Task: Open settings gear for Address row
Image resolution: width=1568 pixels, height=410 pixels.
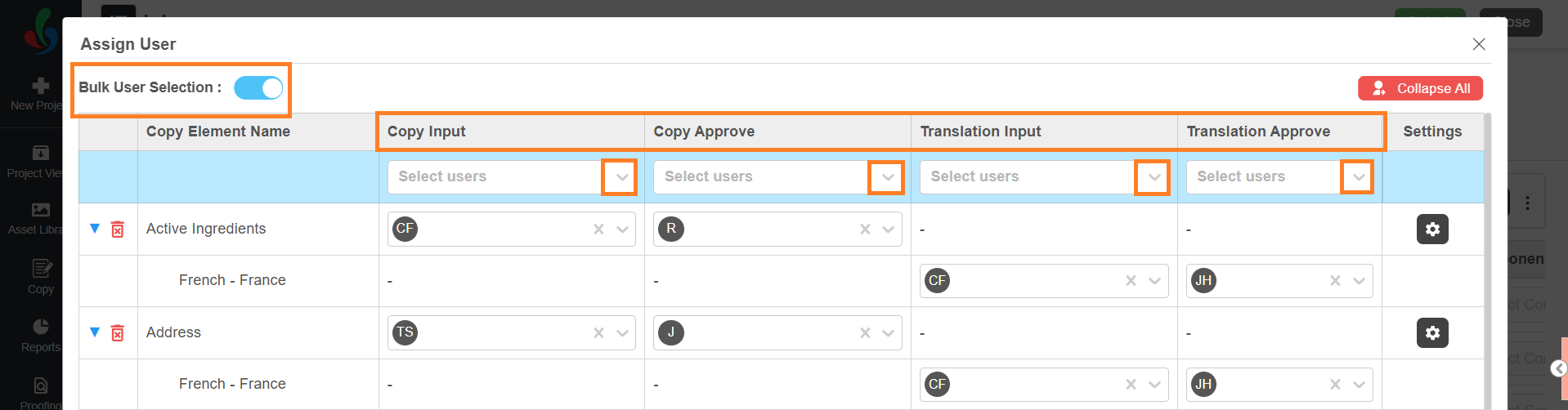Action: click(1432, 333)
